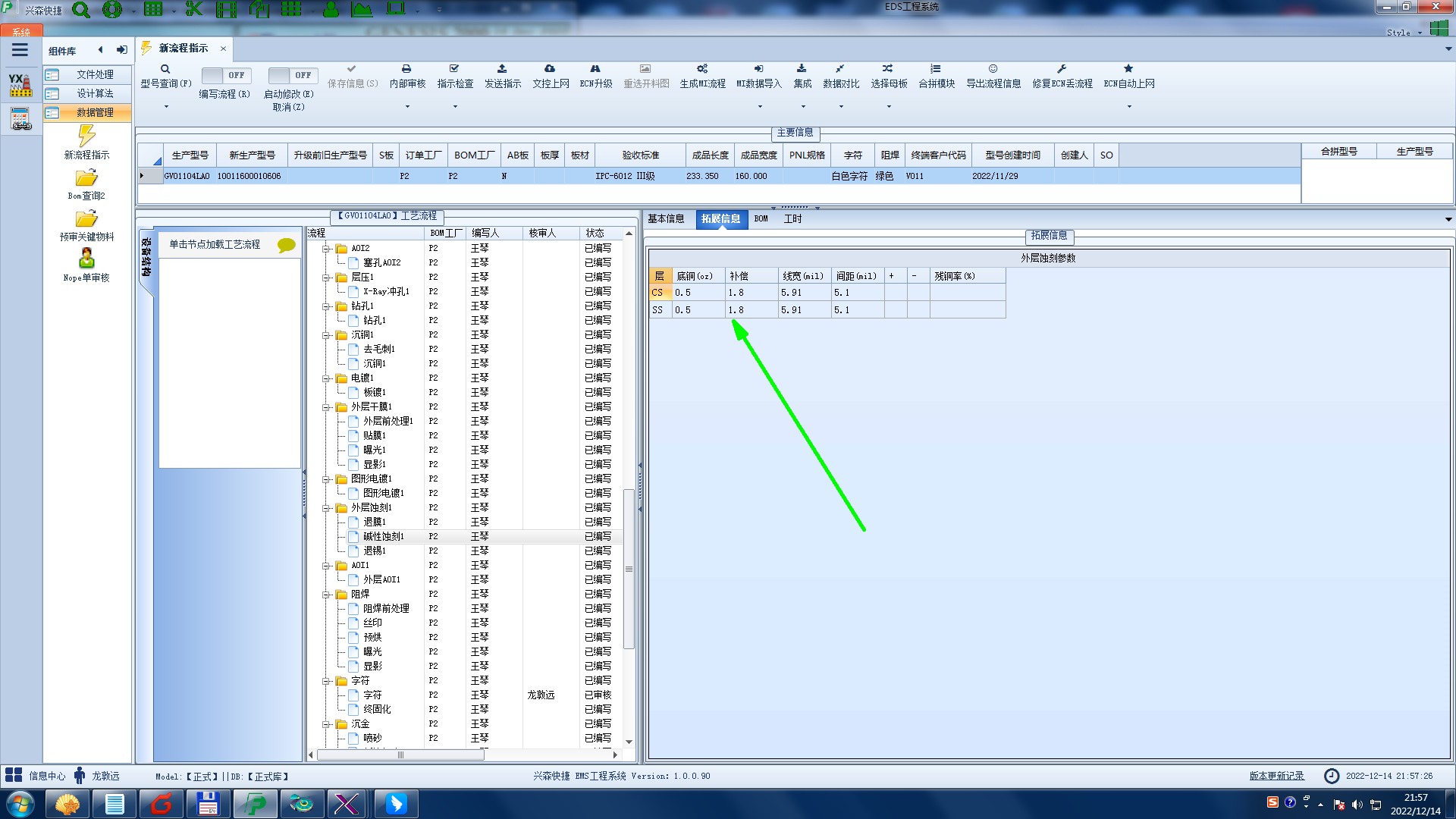Open the dropdown arrow under 选择母板

click(x=889, y=107)
